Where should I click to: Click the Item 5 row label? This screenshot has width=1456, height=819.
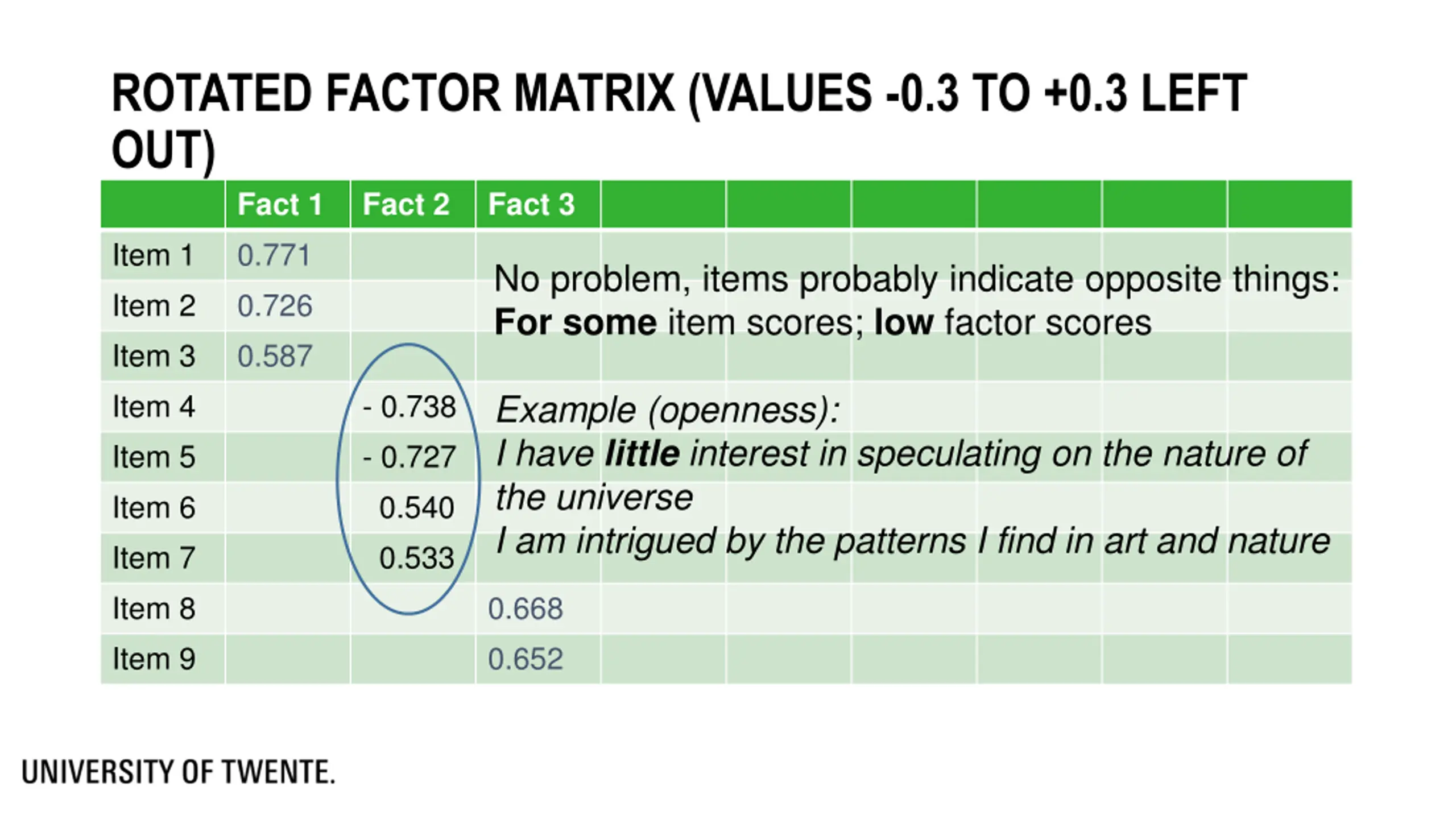tap(154, 457)
